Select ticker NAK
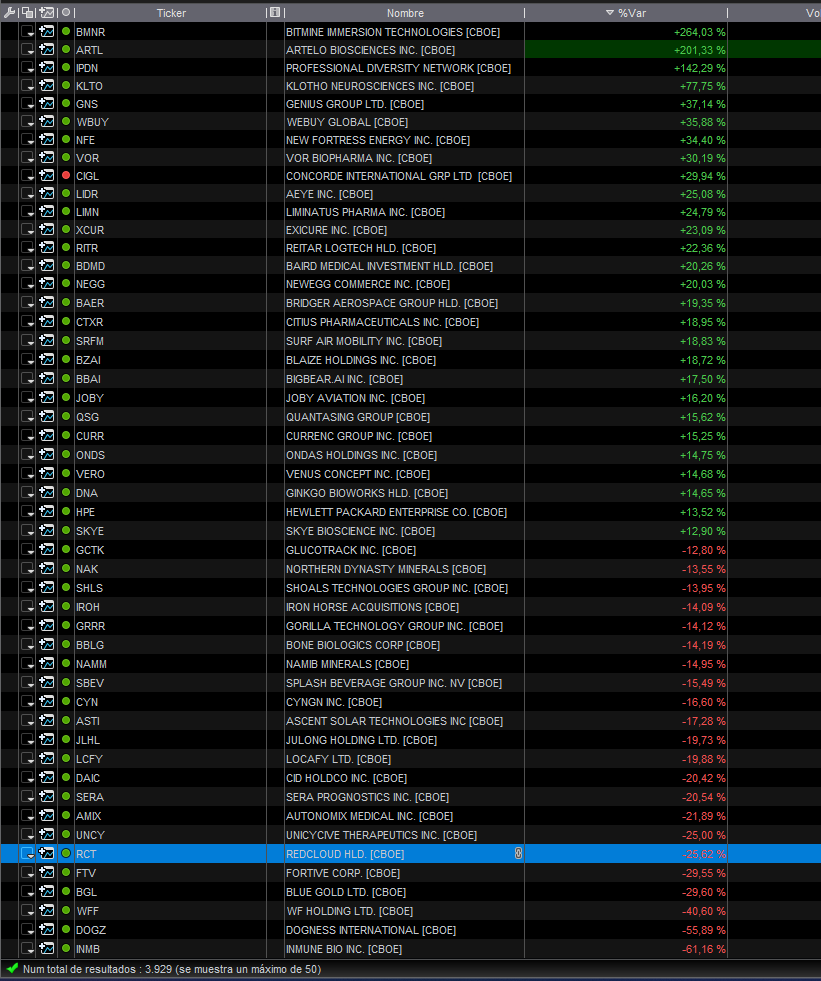 87,569
